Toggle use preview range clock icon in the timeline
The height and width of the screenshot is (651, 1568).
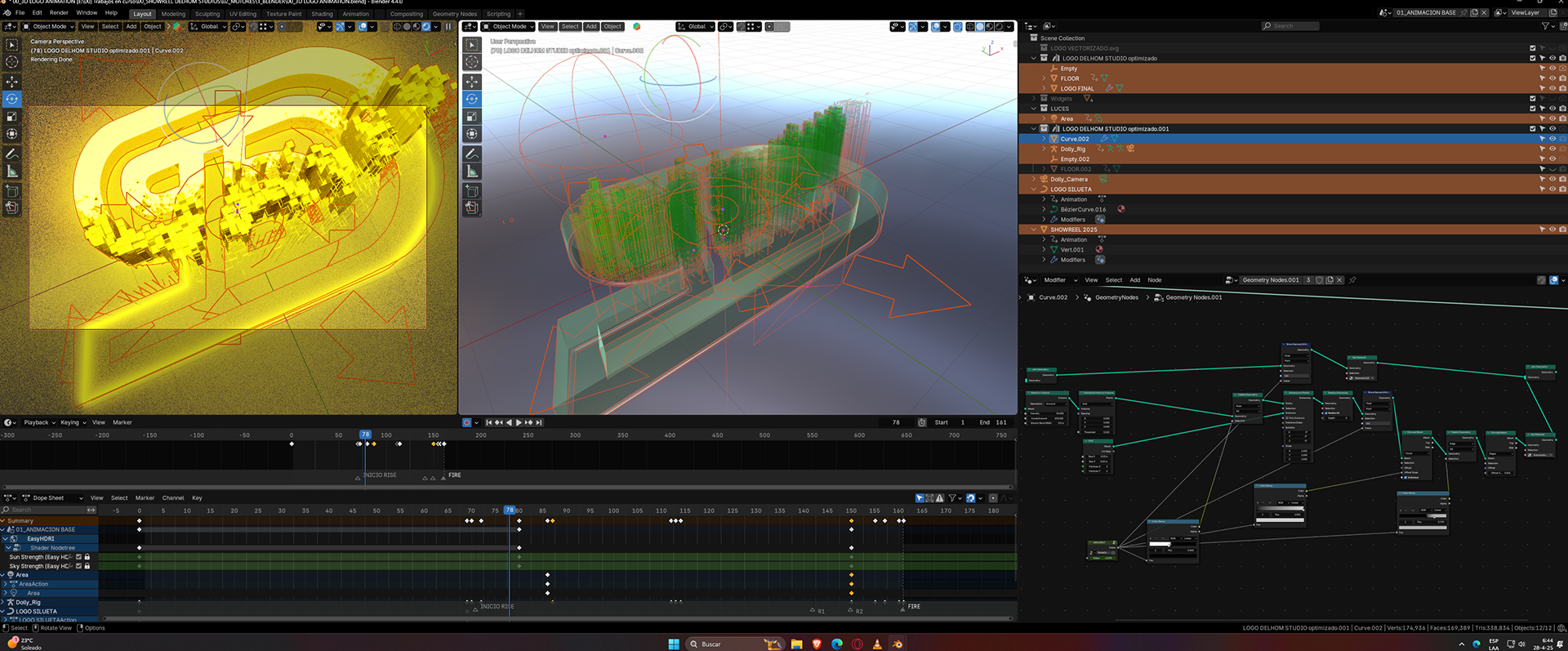pyautogui.click(x=922, y=422)
